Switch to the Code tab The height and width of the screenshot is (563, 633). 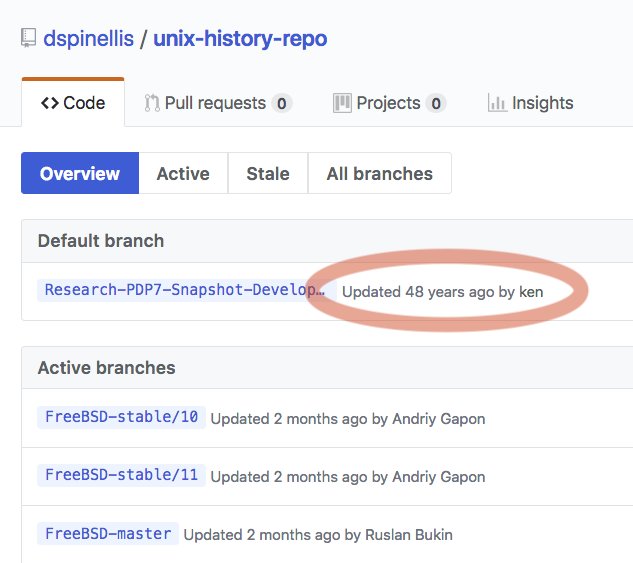pyautogui.click(x=73, y=103)
